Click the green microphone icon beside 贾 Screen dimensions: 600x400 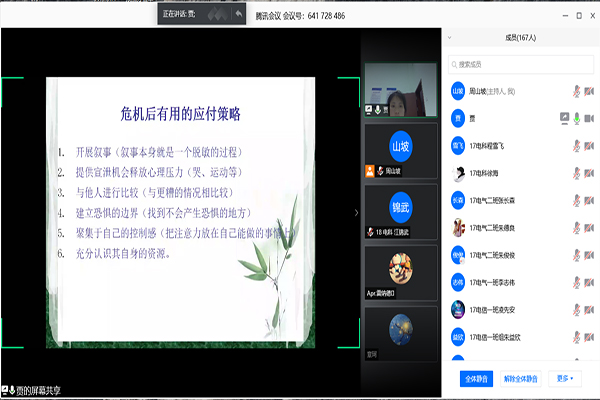(x=576, y=118)
